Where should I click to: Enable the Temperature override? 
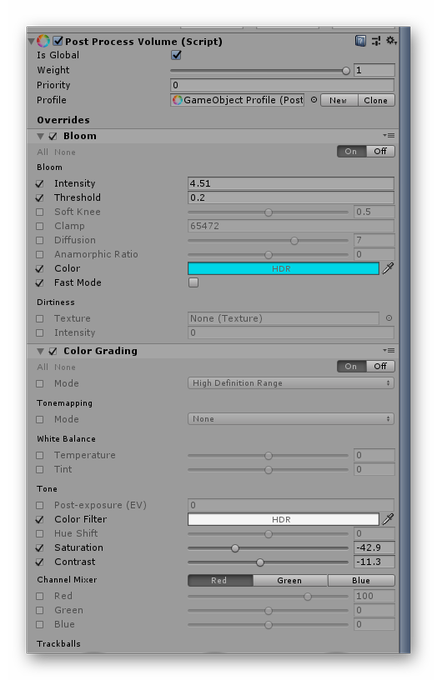point(40,455)
